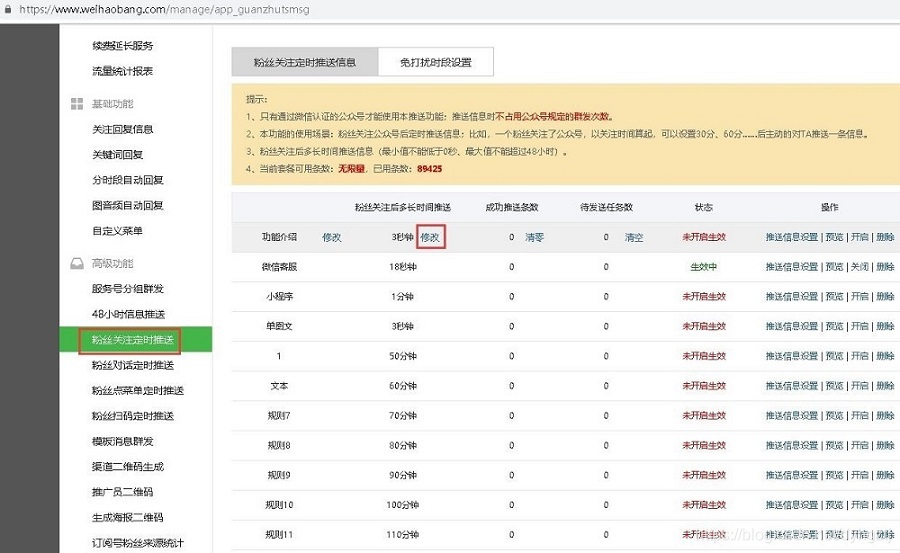This screenshot has height=553, width=900.
Task: Open 续费延长服务 in the sidebar
Action: point(122,45)
